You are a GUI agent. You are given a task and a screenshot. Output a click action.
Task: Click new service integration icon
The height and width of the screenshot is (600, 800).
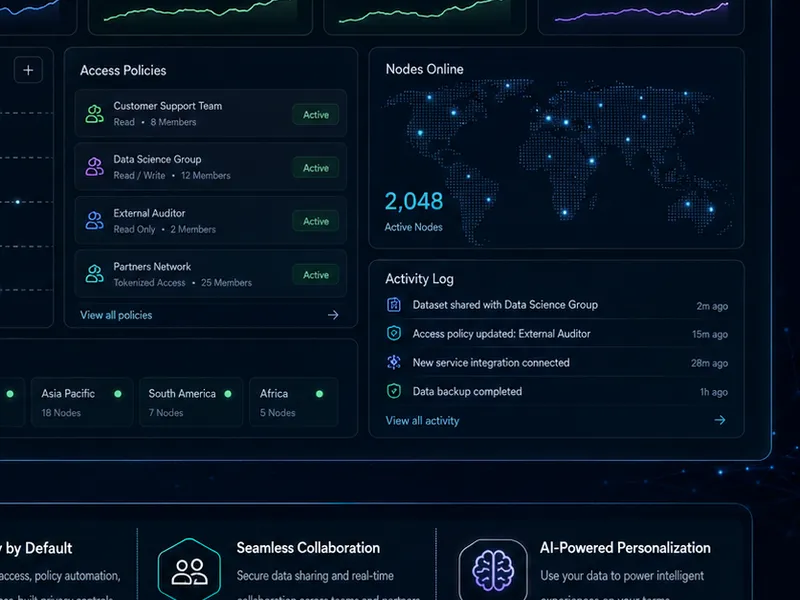tap(394, 362)
